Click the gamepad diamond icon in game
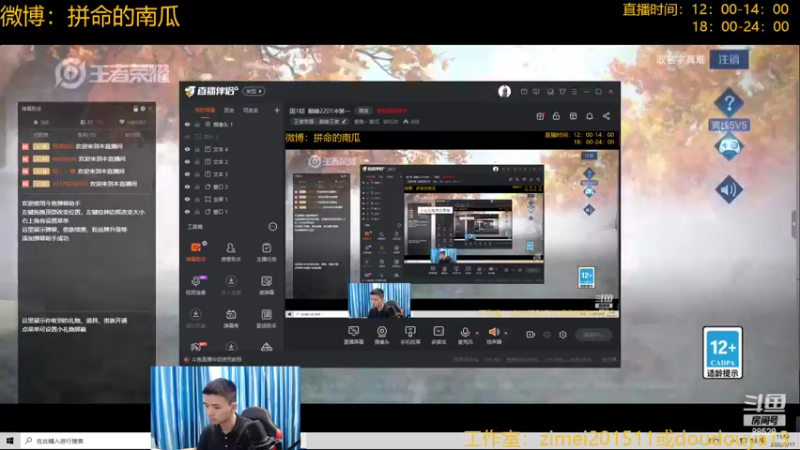This screenshot has width=800, height=450. click(729, 147)
